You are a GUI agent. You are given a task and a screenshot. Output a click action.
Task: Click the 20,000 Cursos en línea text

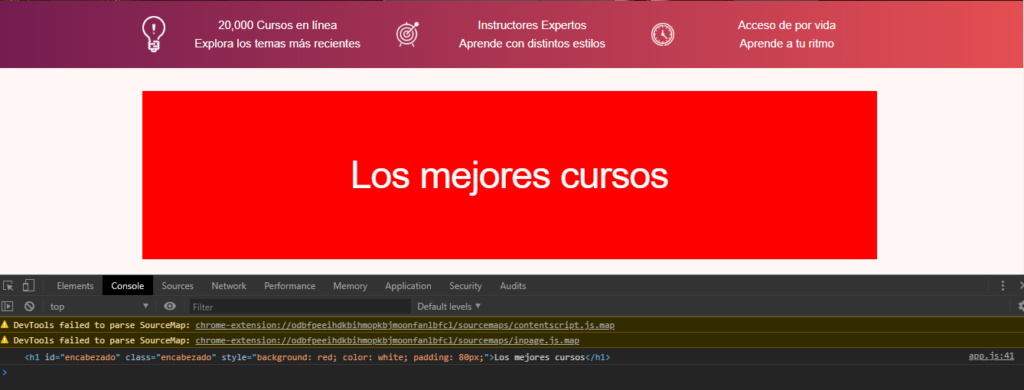click(x=278, y=25)
